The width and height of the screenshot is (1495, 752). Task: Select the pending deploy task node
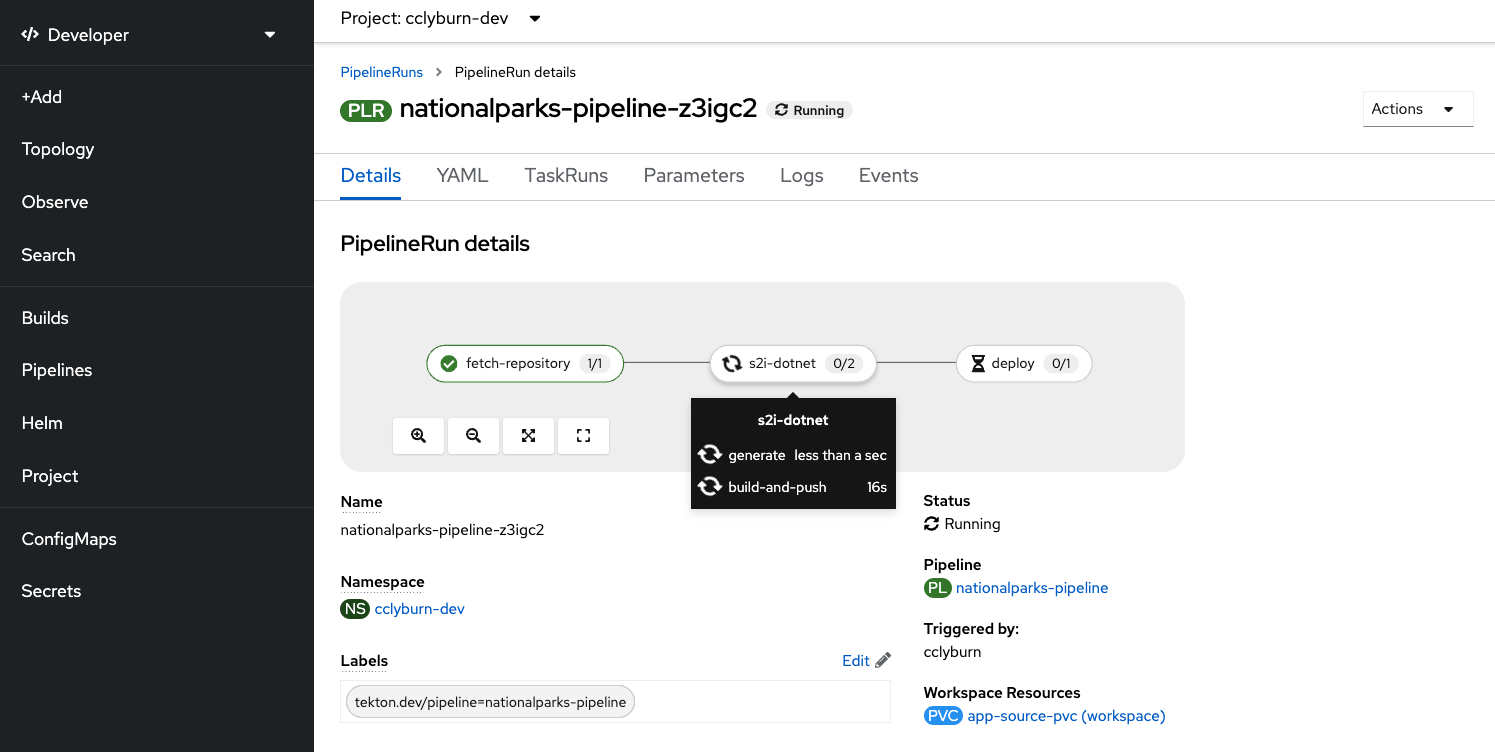(1024, 364)
